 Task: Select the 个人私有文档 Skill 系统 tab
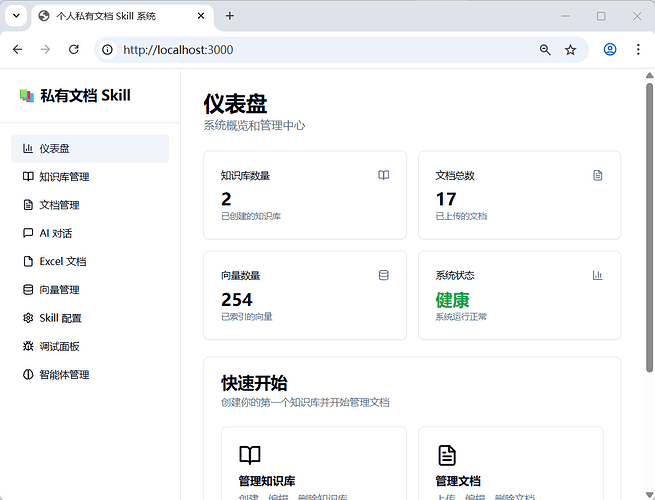click(123, 16)
